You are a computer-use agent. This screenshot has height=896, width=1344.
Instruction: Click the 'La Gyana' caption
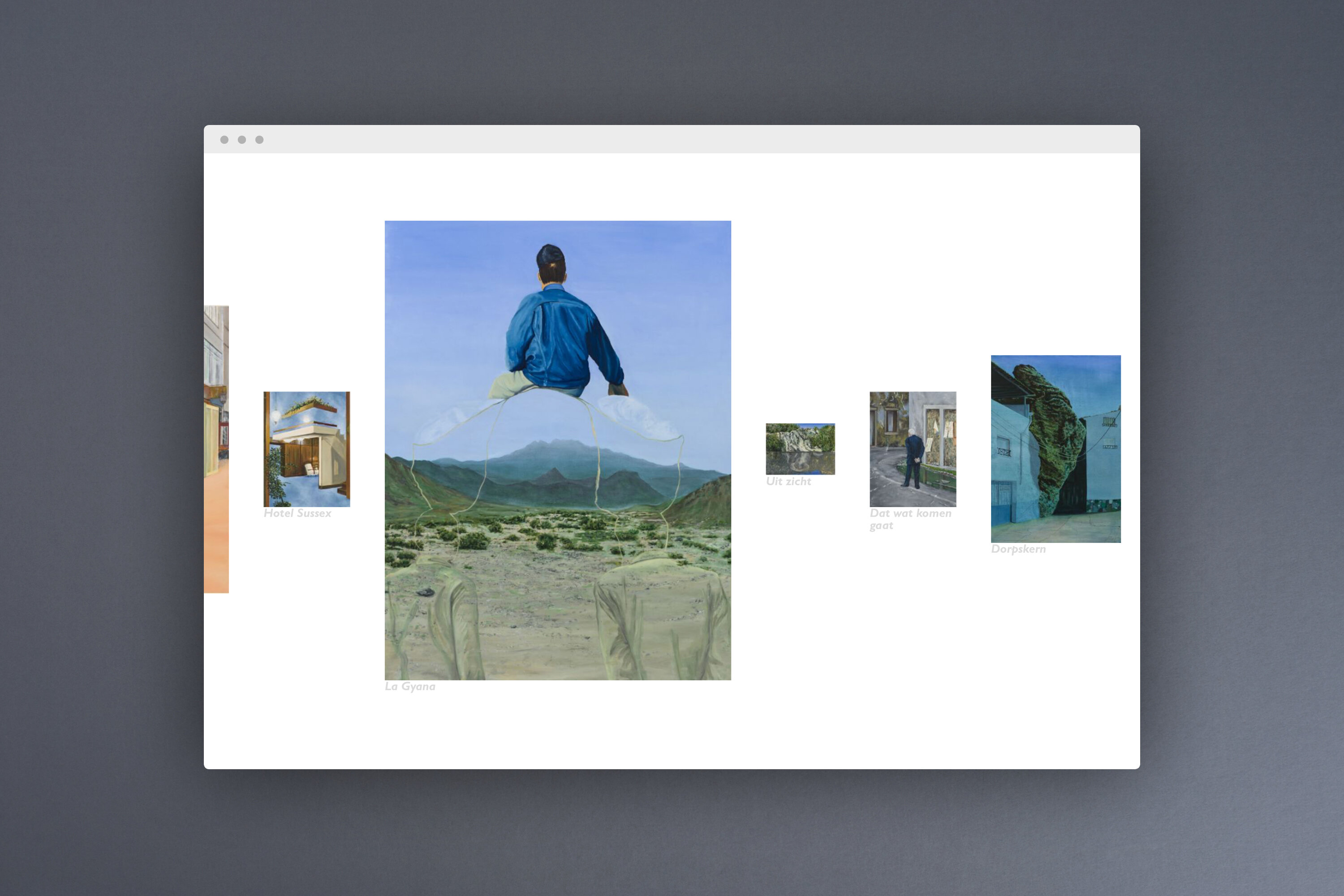(410, 686)
